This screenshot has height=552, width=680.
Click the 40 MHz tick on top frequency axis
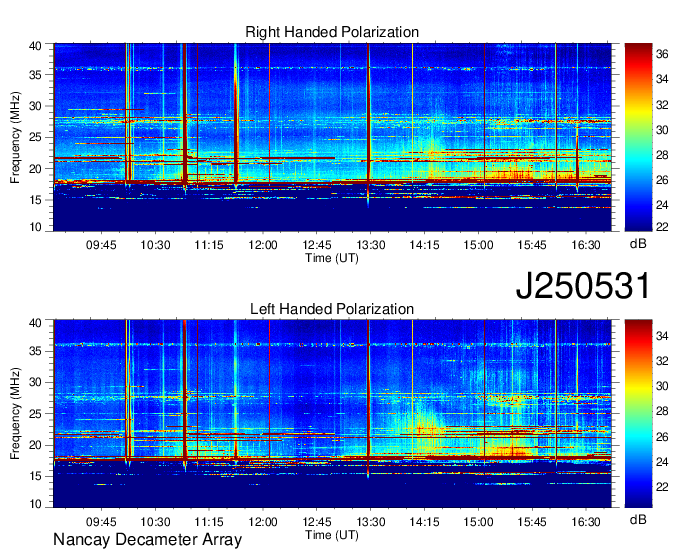[35, 46]
